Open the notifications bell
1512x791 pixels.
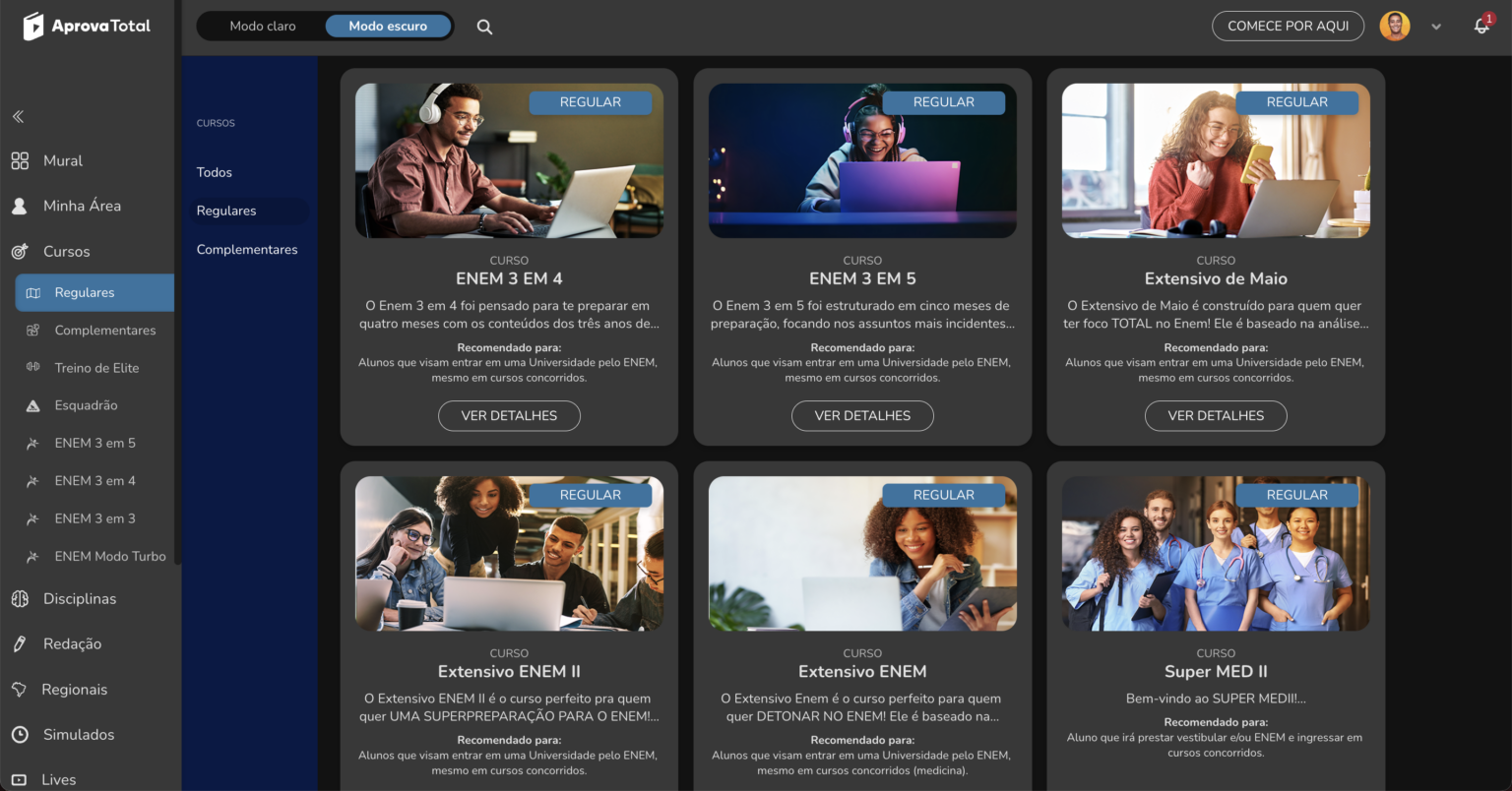tap(1481, 27)
